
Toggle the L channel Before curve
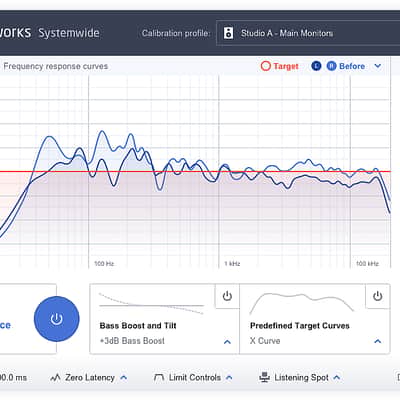tap(316, 66)
